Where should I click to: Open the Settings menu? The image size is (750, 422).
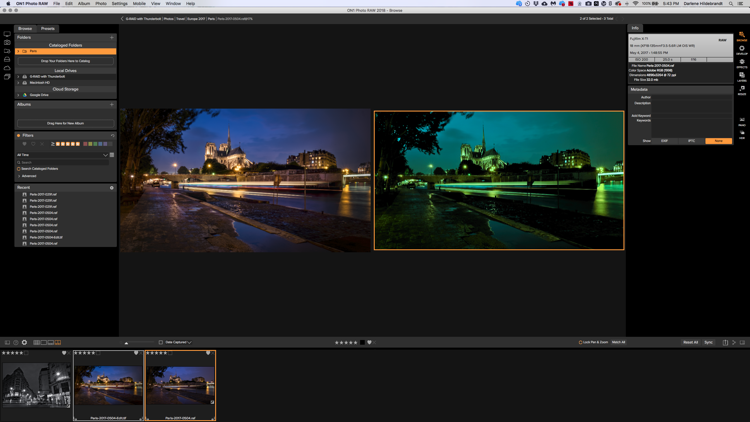[120, 3]
